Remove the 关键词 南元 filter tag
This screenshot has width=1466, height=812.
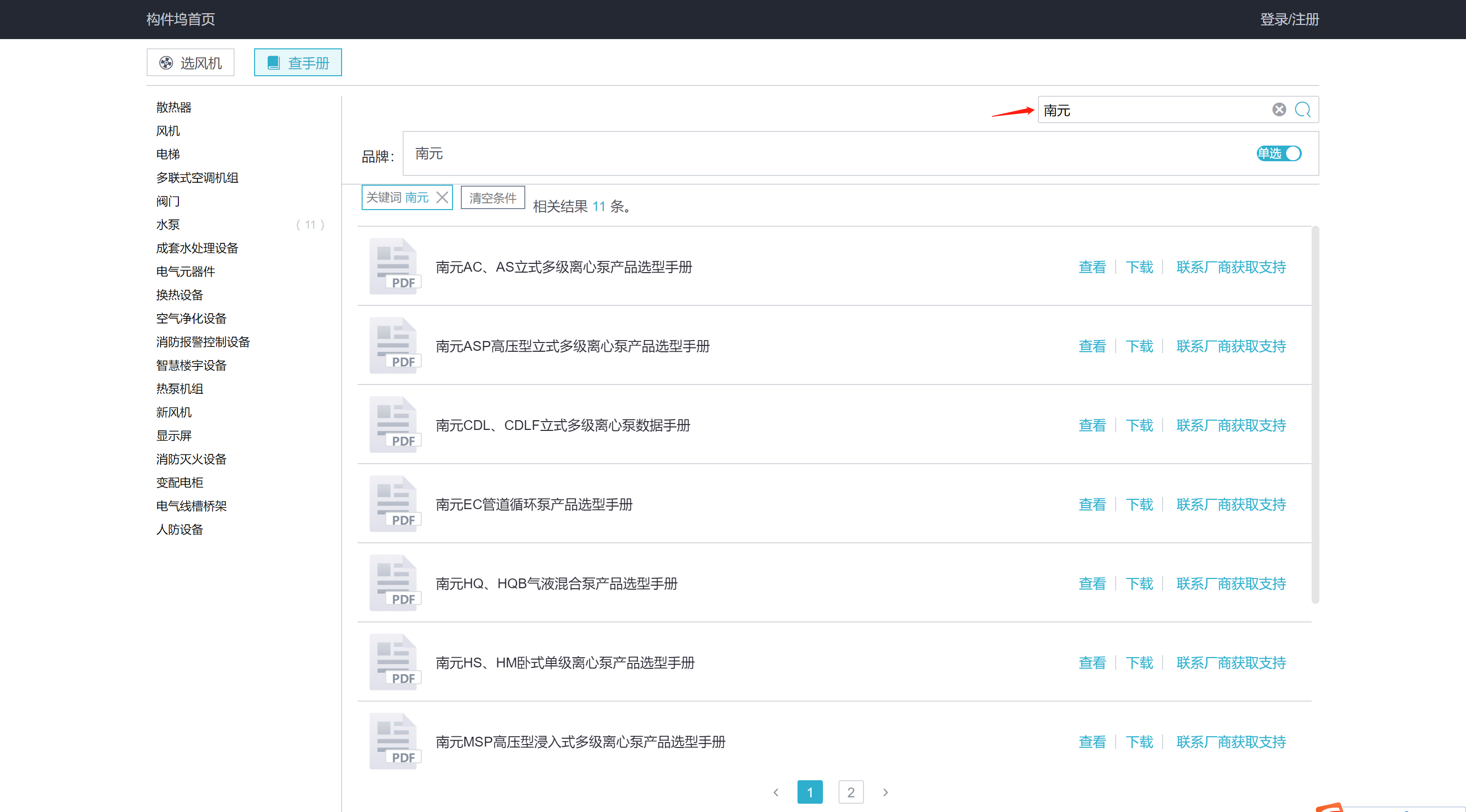click(x=442, y=197)
